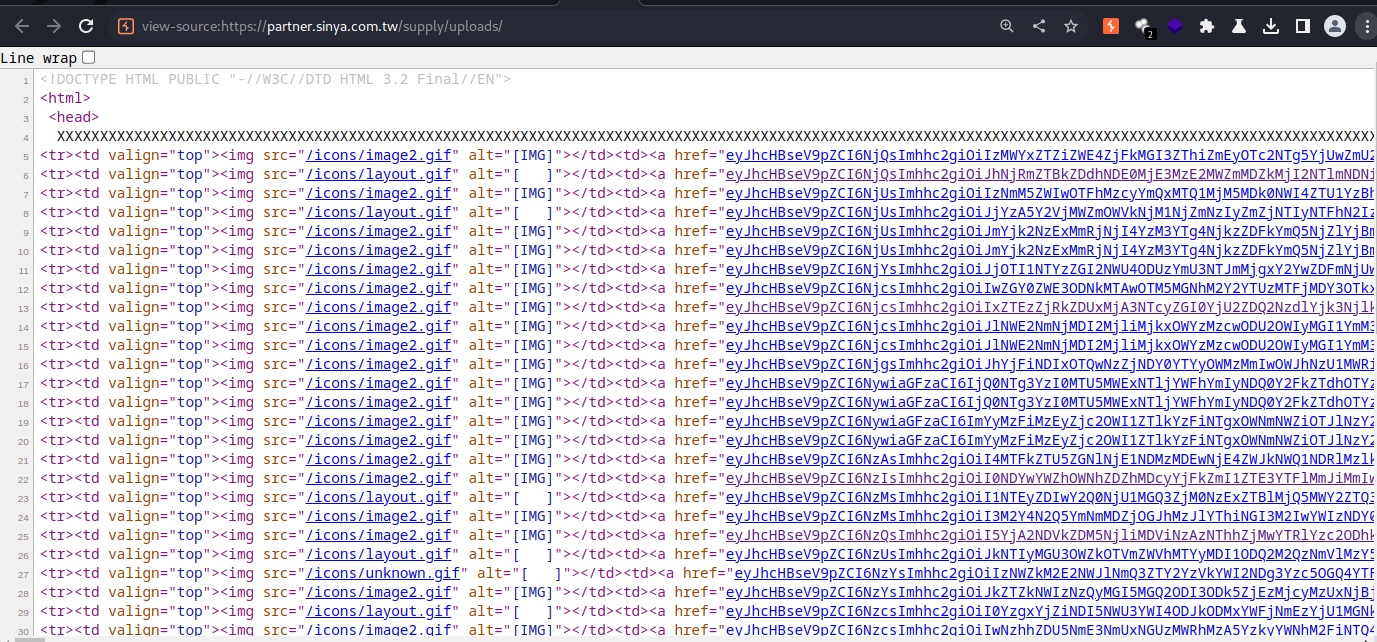The height and width of the screenshot is (642, 1377).
Task: Open /icons/layout.gif link on line 6
Action: pos(381,174)
